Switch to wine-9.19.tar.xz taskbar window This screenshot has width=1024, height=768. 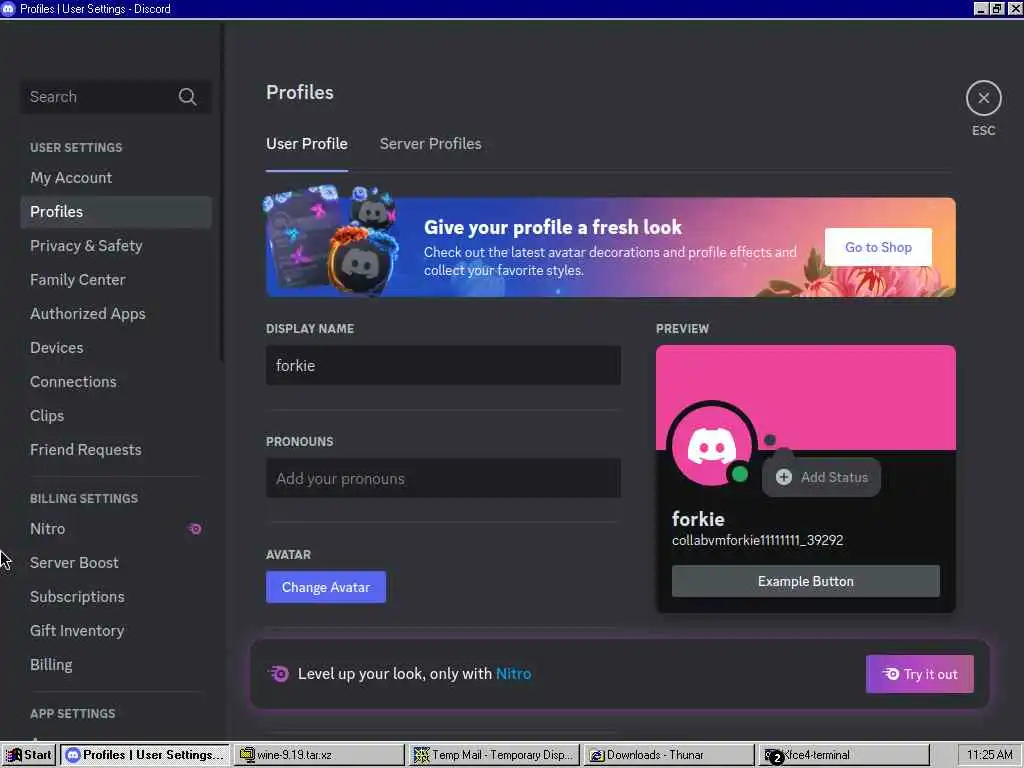pyautogui.click(x=319, y=755)
